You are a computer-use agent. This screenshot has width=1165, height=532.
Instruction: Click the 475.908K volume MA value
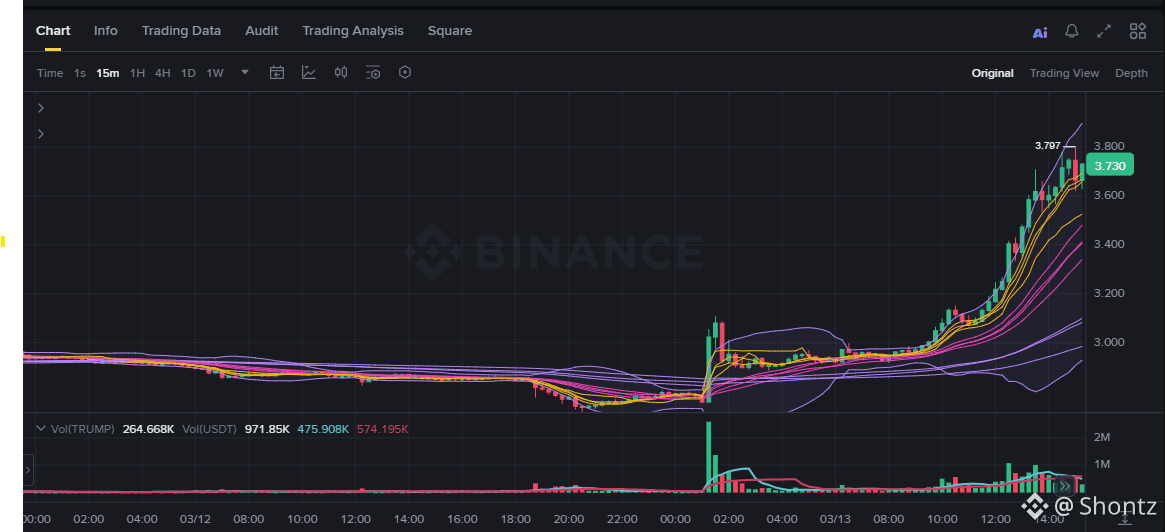pos(323,429)
